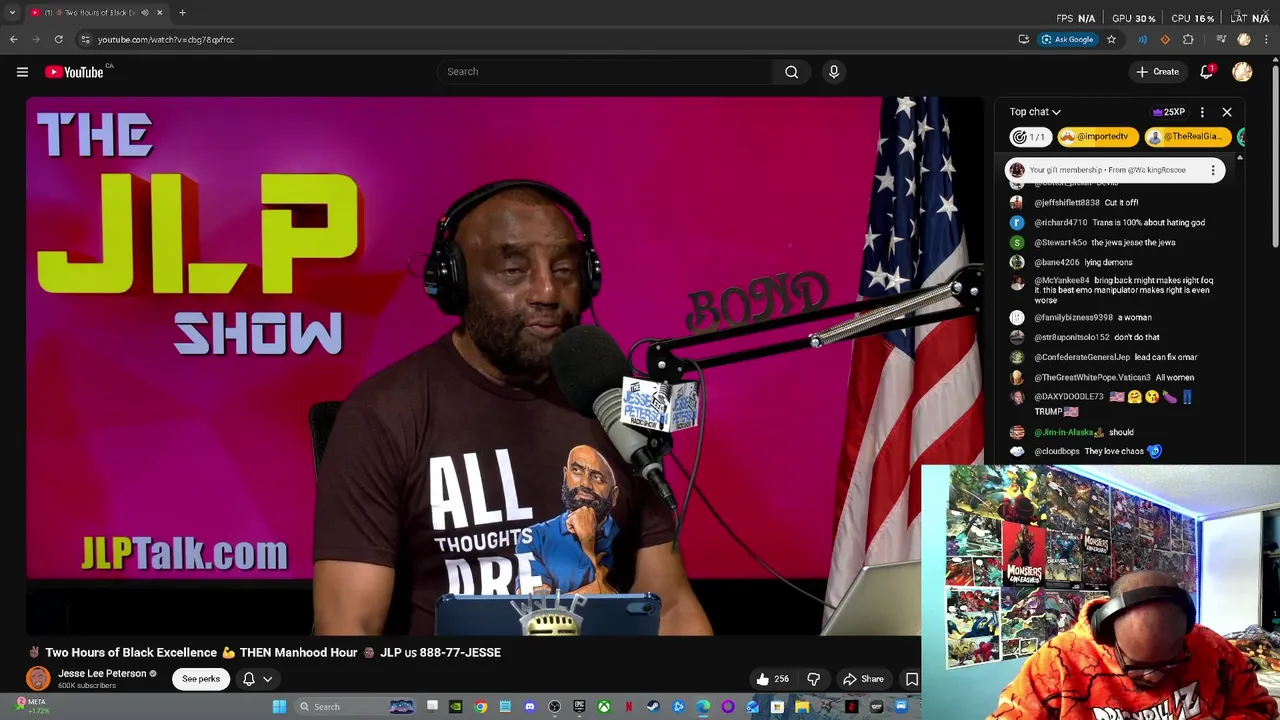Viewport: 1280px width, 720px height.
Task: Go to the YouTube home logo
Action: pyautogui.click(x=75, y=72)
